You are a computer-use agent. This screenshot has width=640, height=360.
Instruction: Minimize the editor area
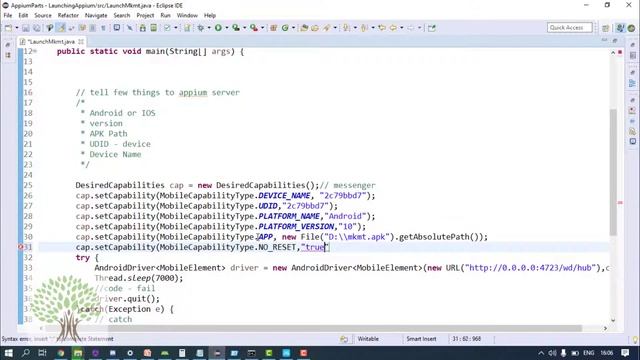[x=604, y=40]
